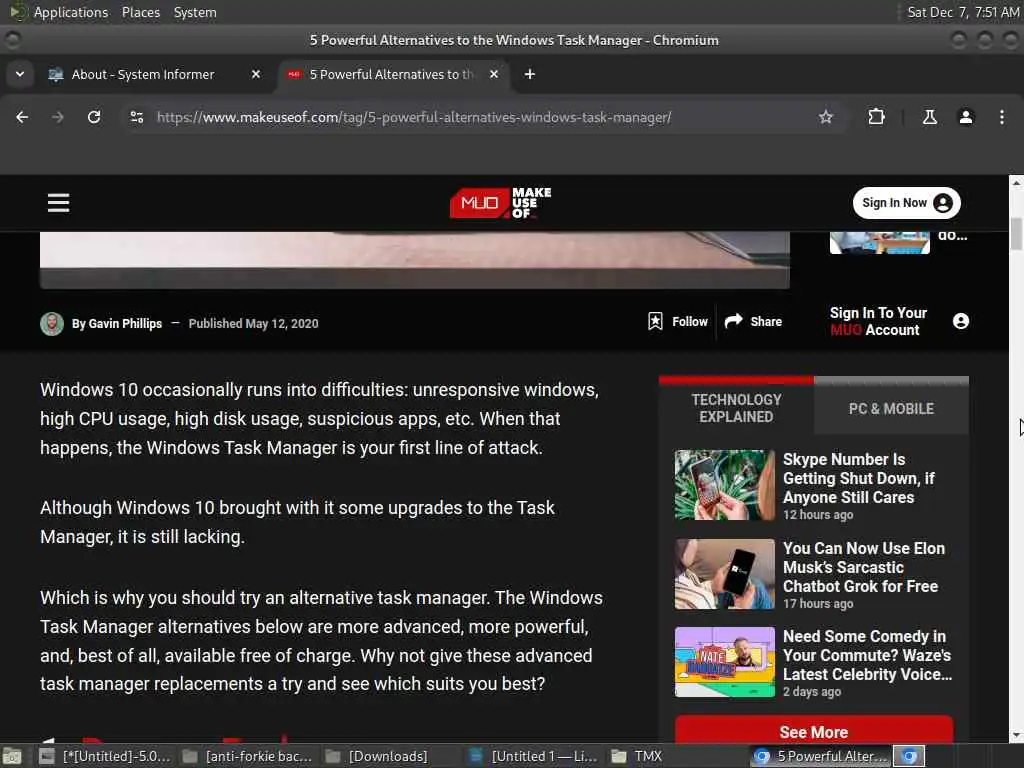Switch to About - System Informer tab
This screenshot has width=1024, height=768.
click(143, 74)
